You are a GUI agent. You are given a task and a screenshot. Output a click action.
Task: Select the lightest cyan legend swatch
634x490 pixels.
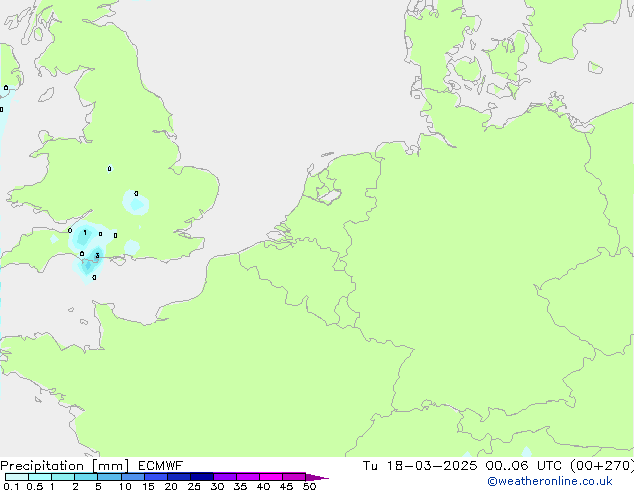(16, 477)
